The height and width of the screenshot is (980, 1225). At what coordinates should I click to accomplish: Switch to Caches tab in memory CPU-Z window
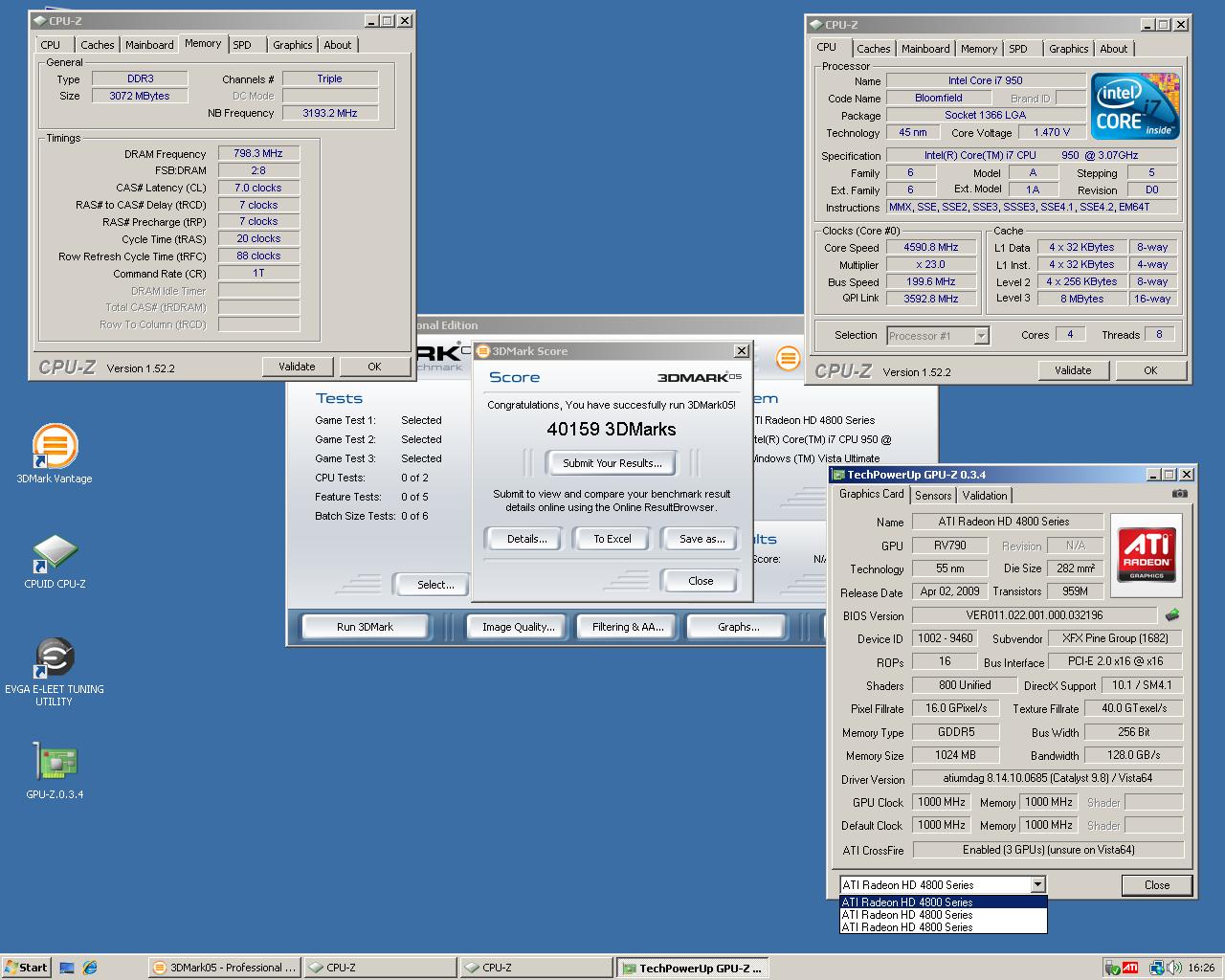[x=97, y=45]
